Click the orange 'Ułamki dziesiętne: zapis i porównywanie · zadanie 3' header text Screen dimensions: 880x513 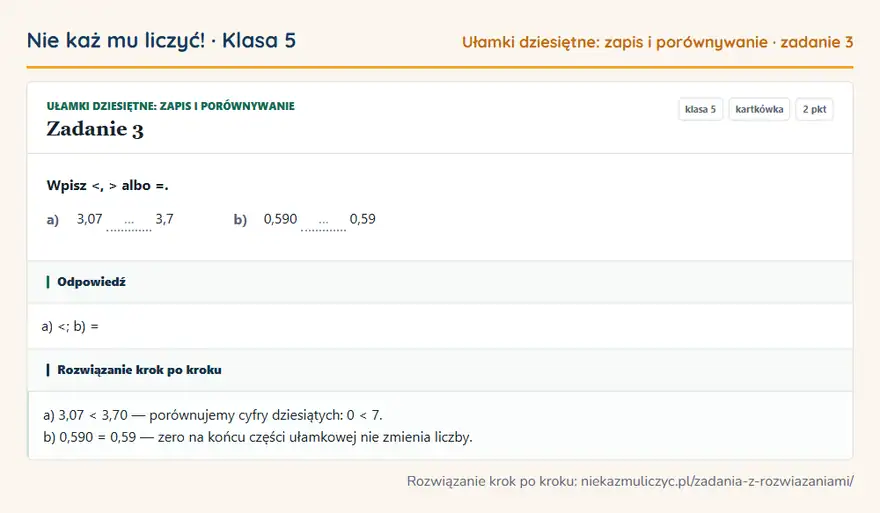tap(657, 42)
